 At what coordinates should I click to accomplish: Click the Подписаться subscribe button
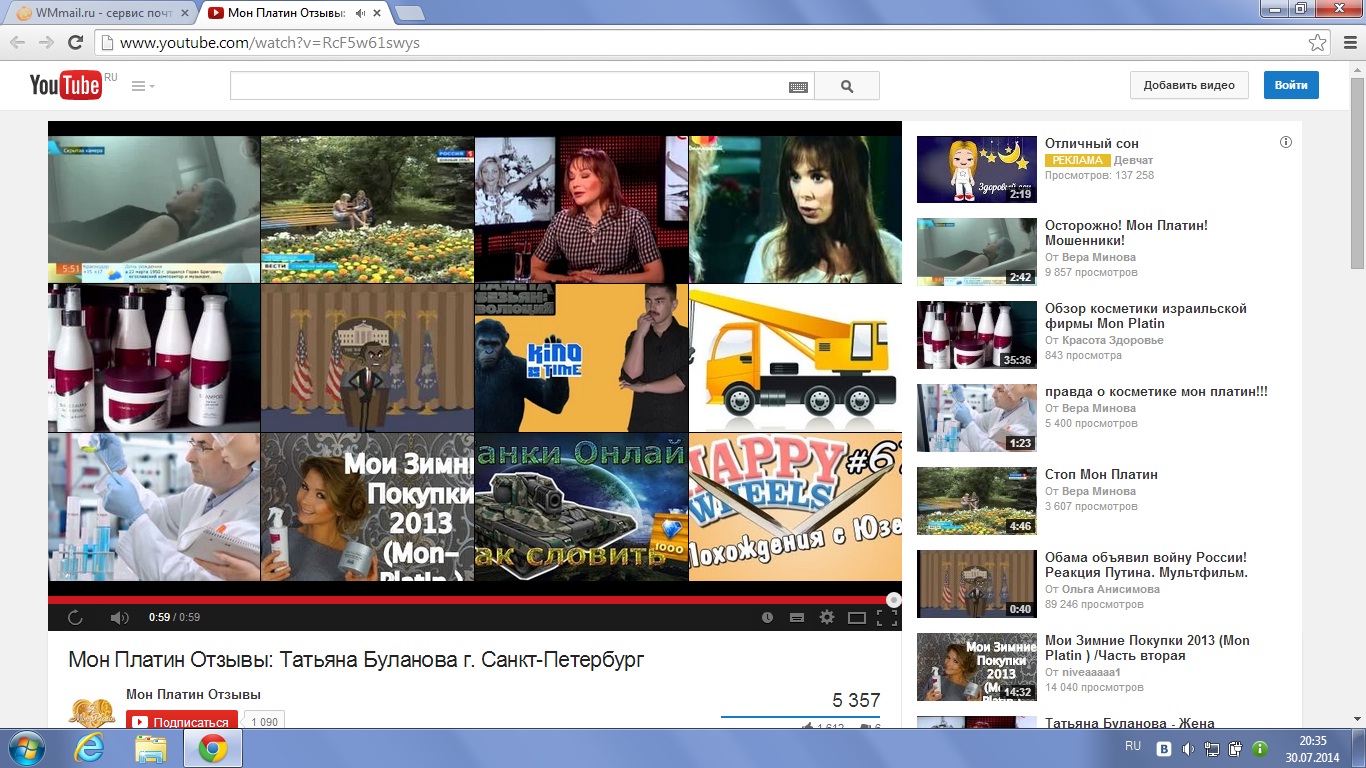182,722
